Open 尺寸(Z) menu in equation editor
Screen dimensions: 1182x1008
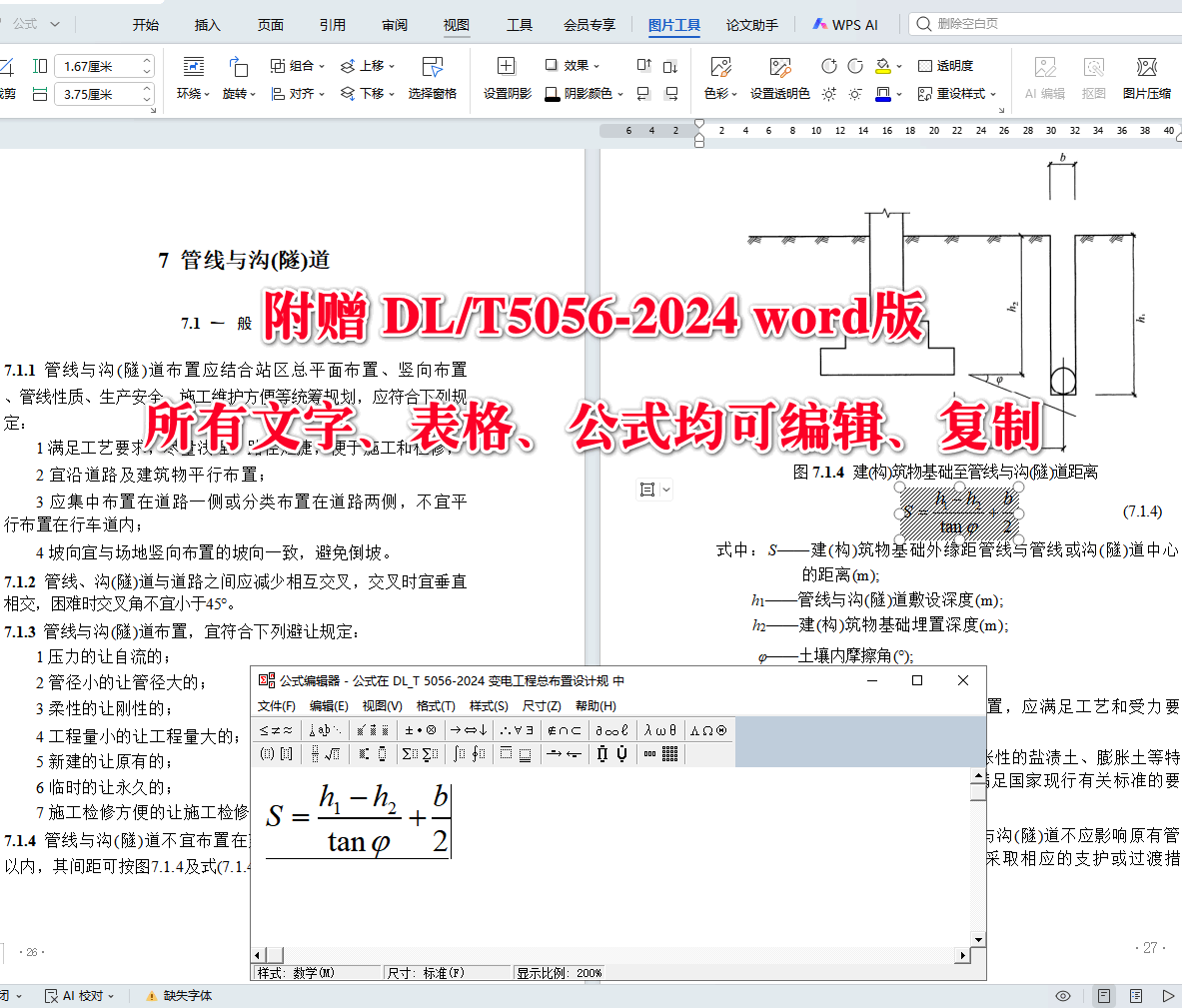542,705
